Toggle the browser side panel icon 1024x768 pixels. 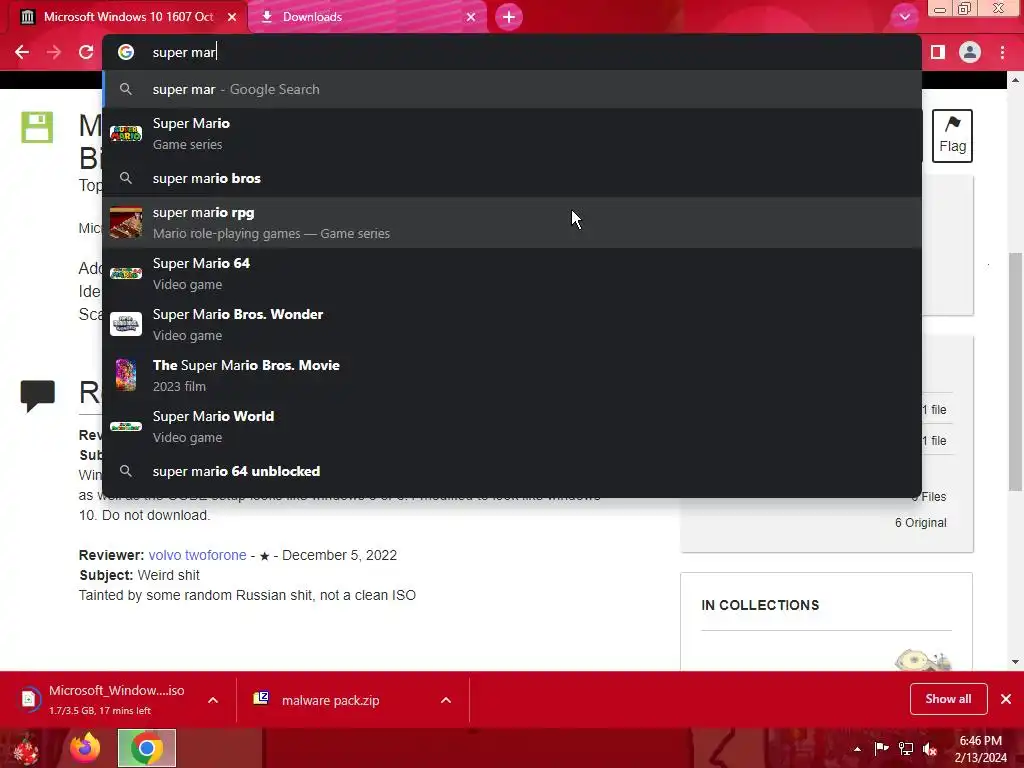[937, 52]
